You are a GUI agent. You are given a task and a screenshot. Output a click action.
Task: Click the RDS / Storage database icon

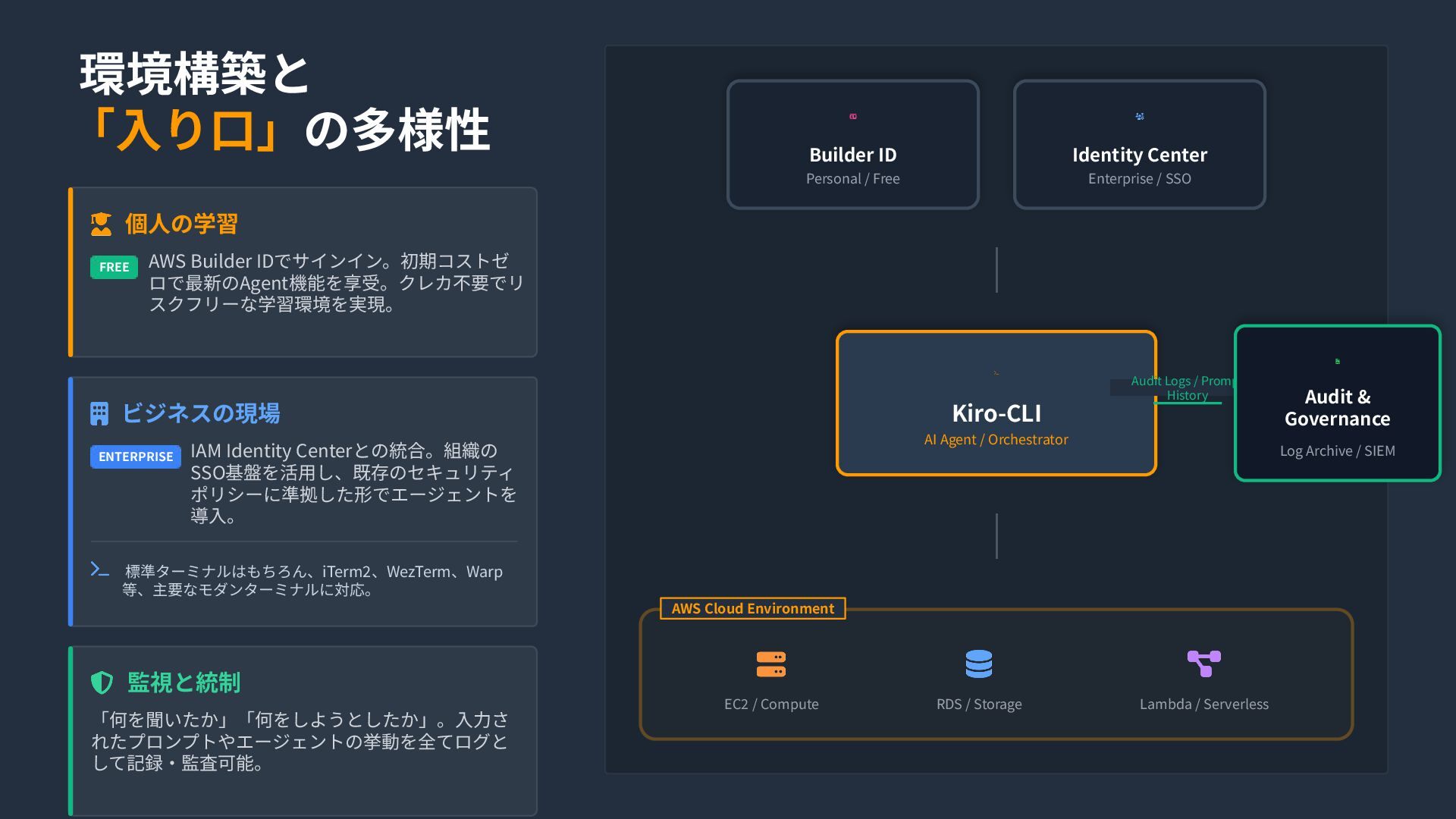(978, 664)
